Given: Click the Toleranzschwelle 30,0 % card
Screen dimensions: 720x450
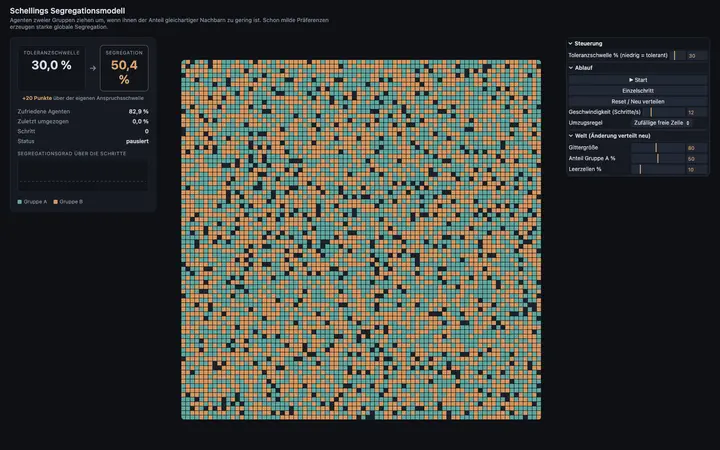Looking at the screenshot, I should coord(51,68).
